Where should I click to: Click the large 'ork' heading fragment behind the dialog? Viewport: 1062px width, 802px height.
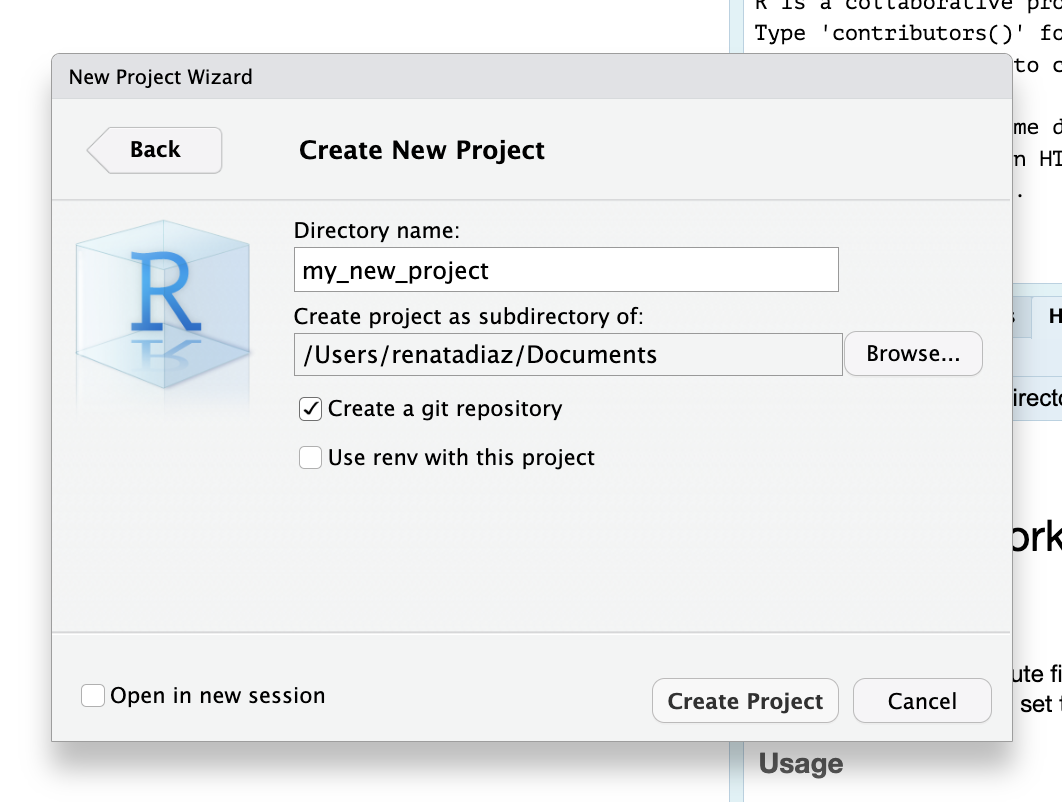[1036, 540]
